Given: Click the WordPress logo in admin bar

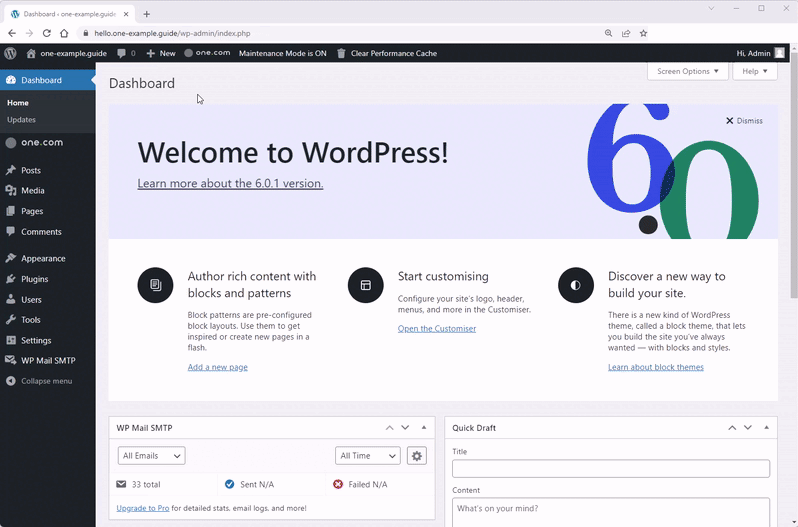Looking at the screenshot, I should point(11,53).
